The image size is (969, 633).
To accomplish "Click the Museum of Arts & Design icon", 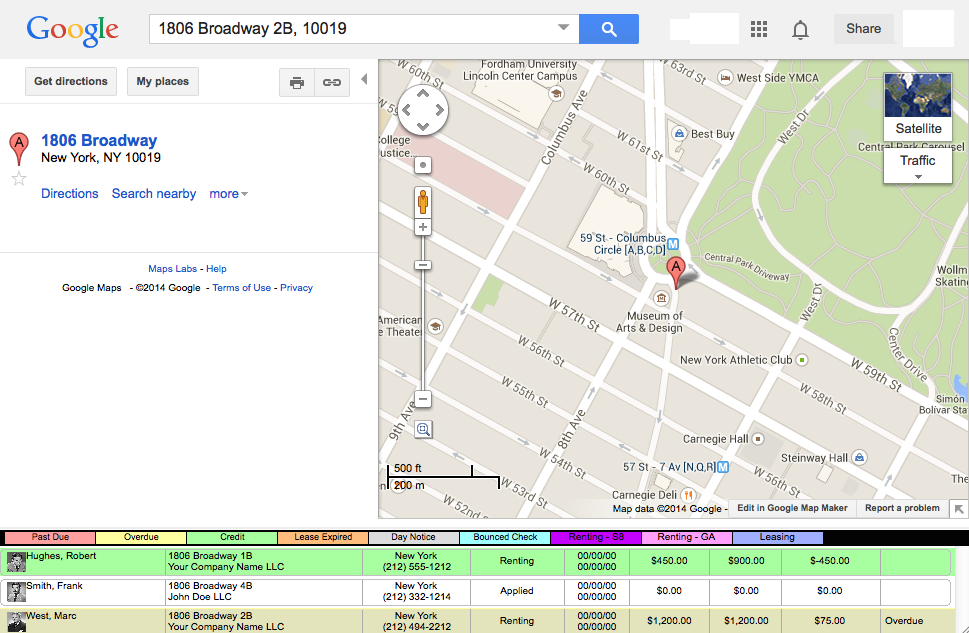I will 661,299.
